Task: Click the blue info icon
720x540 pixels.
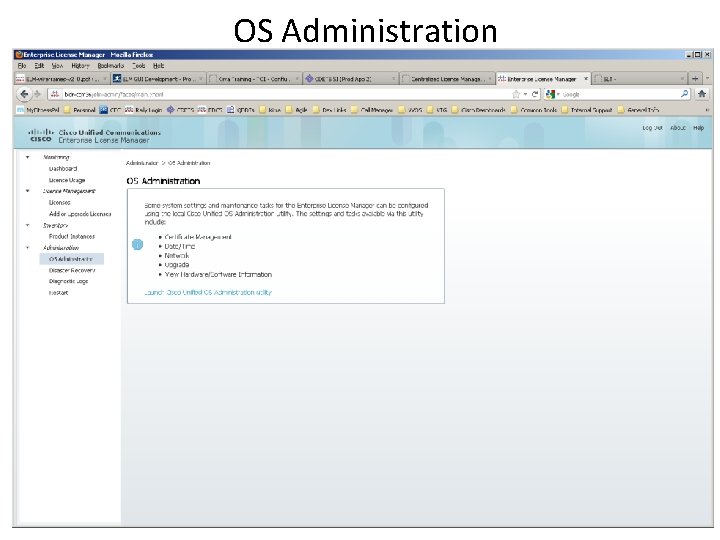Action: 137,245
